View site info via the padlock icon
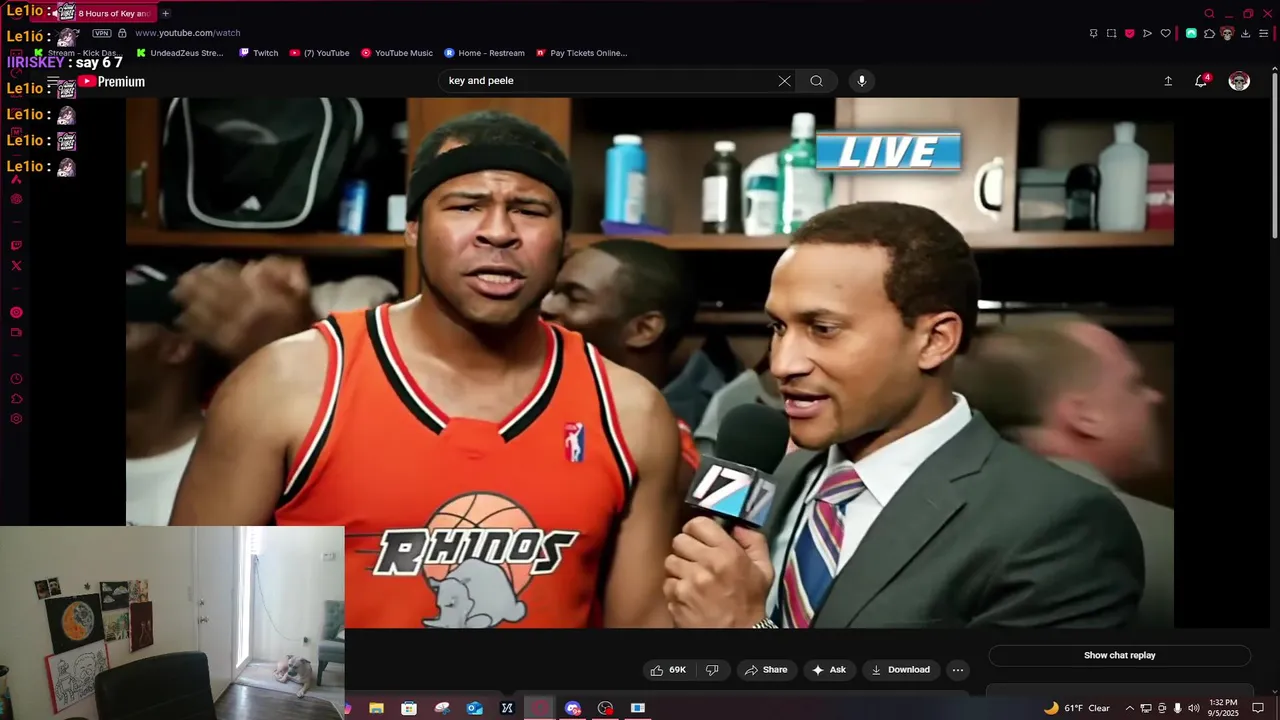1280x720 pixels. point(122,33)
